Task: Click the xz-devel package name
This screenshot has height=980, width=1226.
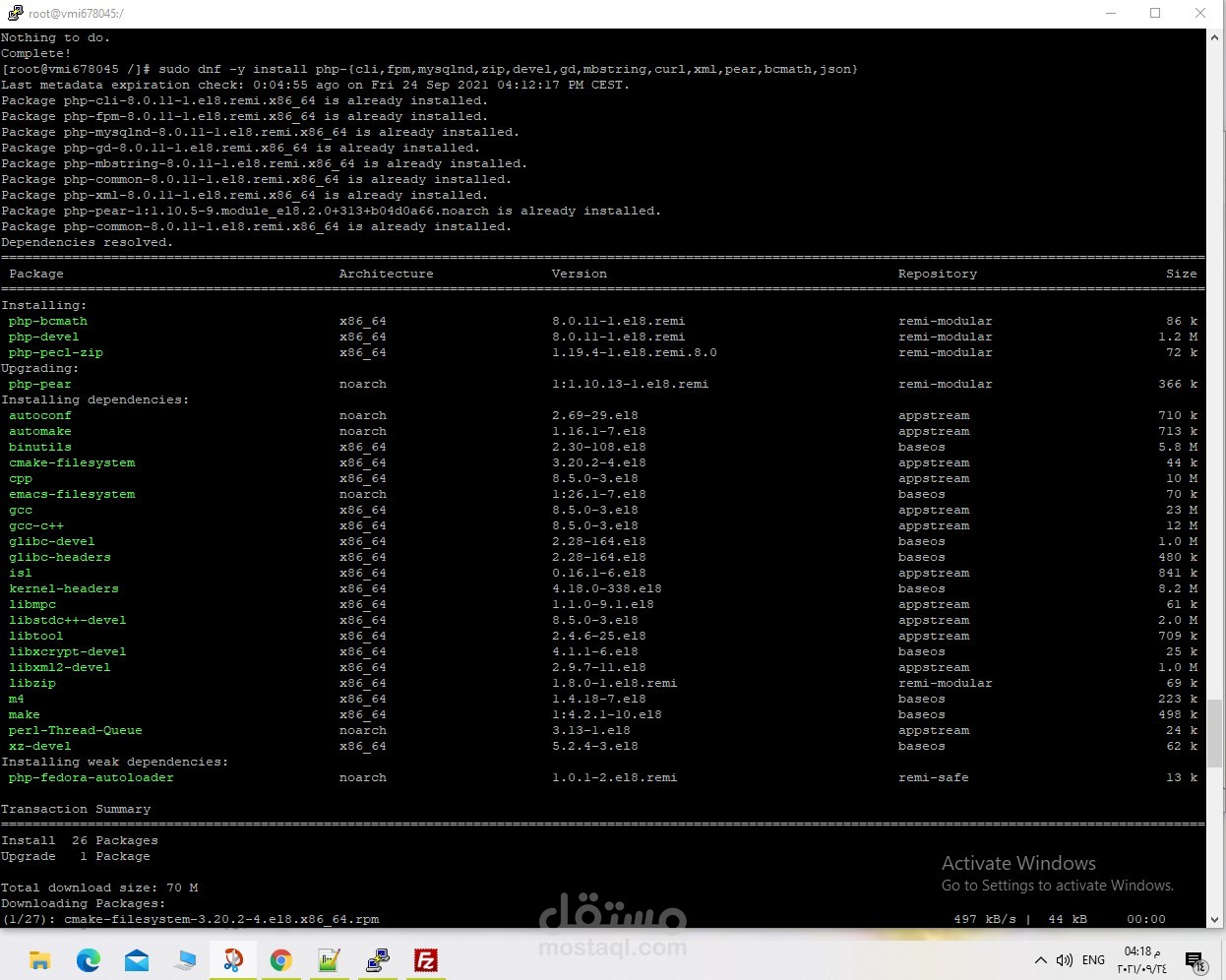Action: pos(40,746)
